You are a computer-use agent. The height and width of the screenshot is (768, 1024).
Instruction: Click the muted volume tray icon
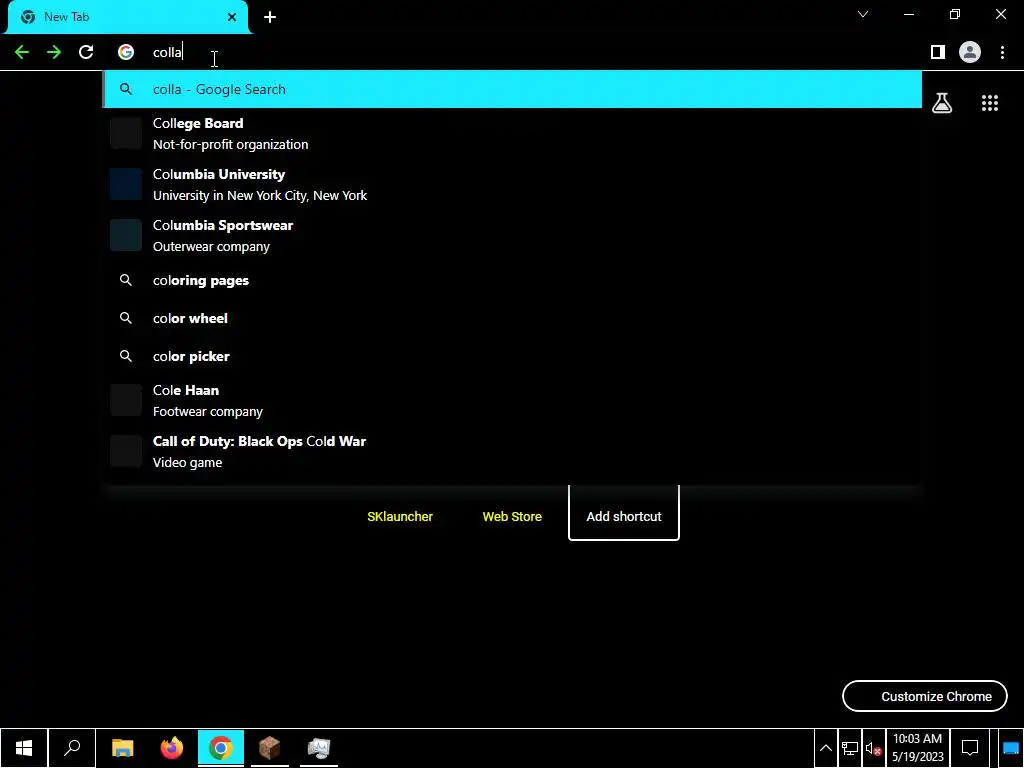[x=873, y=748]
